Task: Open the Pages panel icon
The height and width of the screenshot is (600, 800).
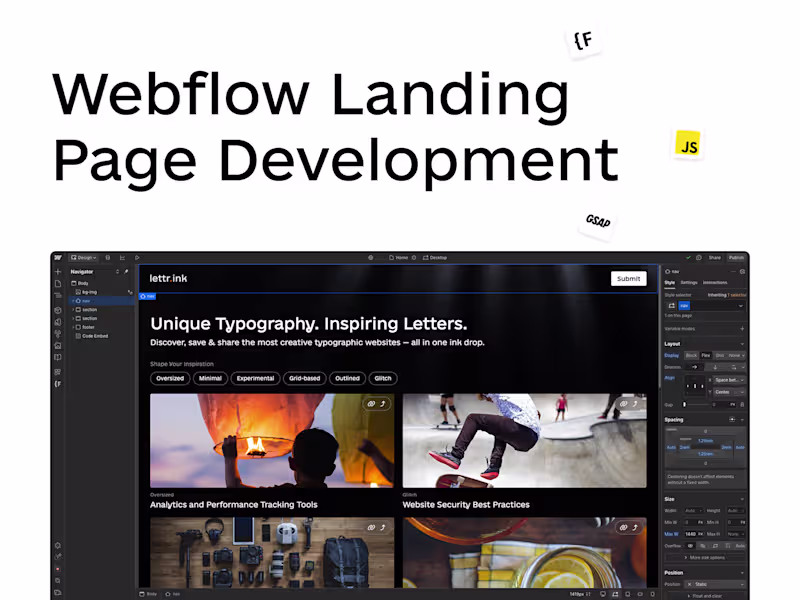Action: pyautogui.click(x=58, y=283)
